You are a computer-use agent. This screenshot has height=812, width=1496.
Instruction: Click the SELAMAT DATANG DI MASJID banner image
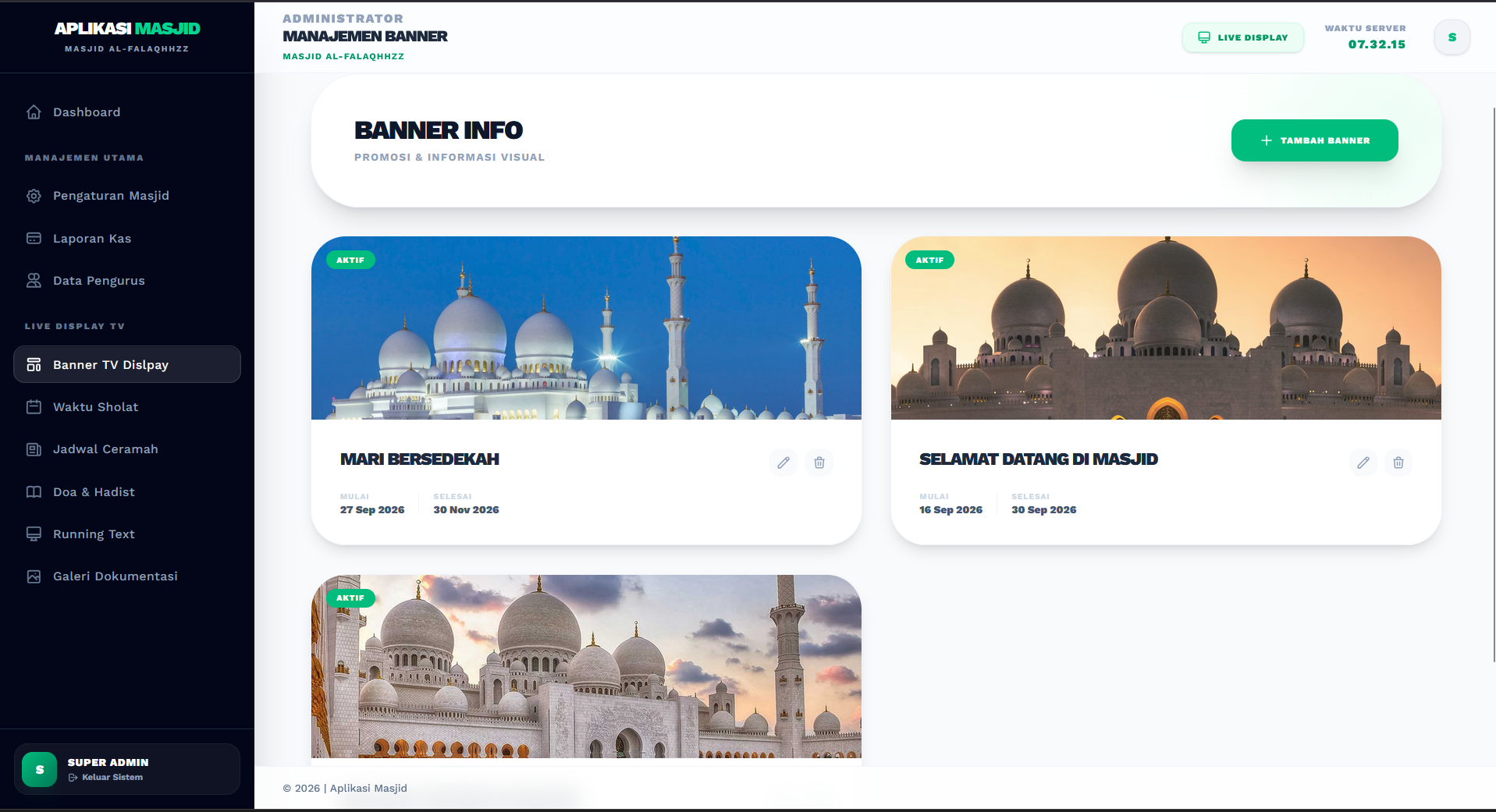click(x=1166, y=328)
